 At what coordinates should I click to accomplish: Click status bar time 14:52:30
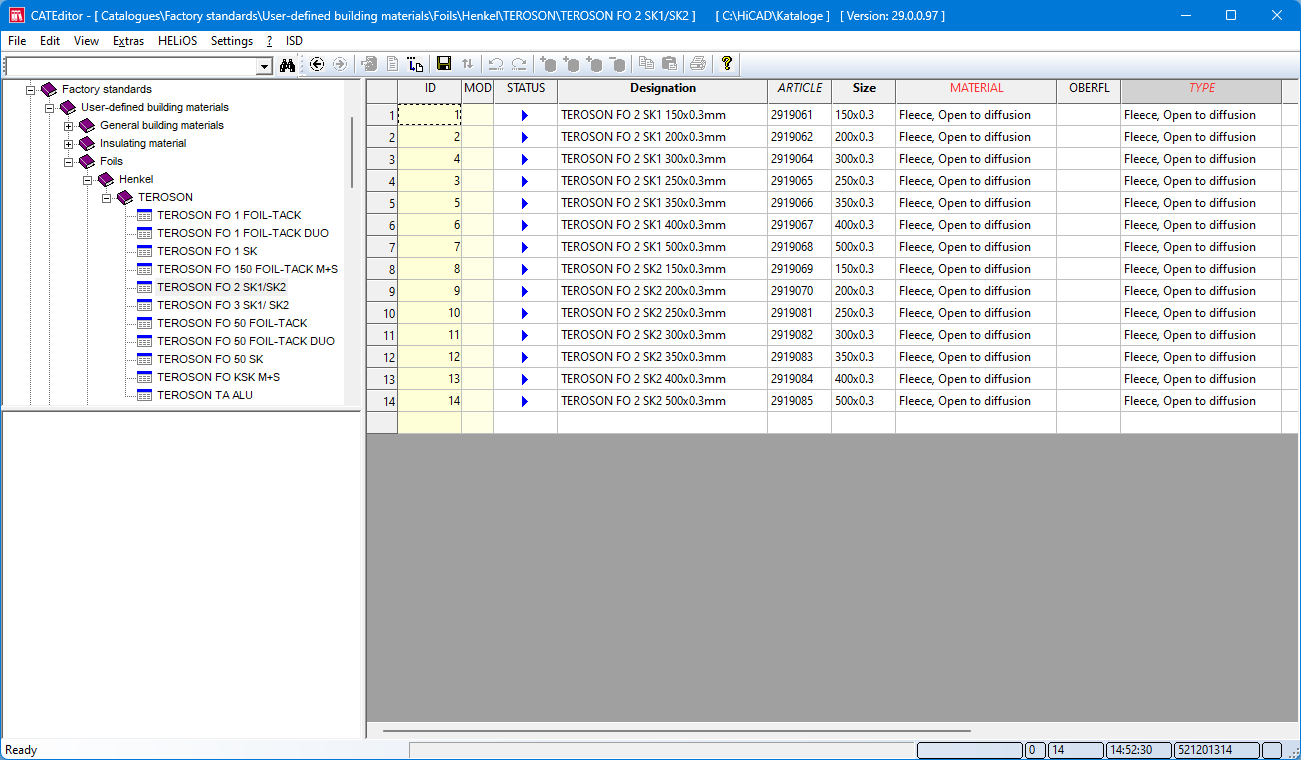(1138, 750)
